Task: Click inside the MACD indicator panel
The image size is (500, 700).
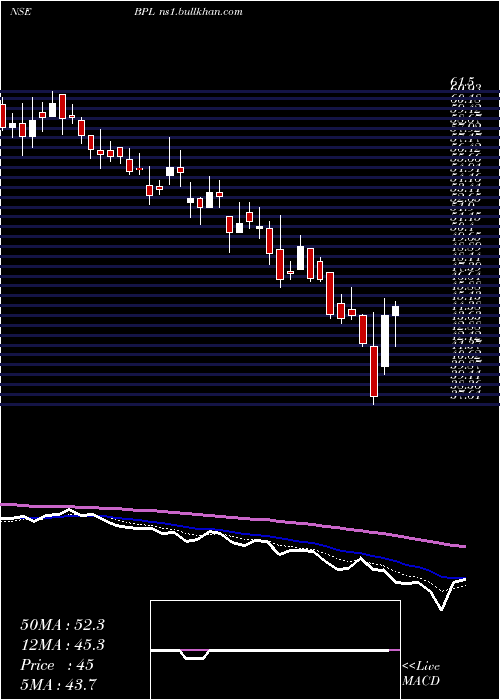Action: (x=275, y=650)
